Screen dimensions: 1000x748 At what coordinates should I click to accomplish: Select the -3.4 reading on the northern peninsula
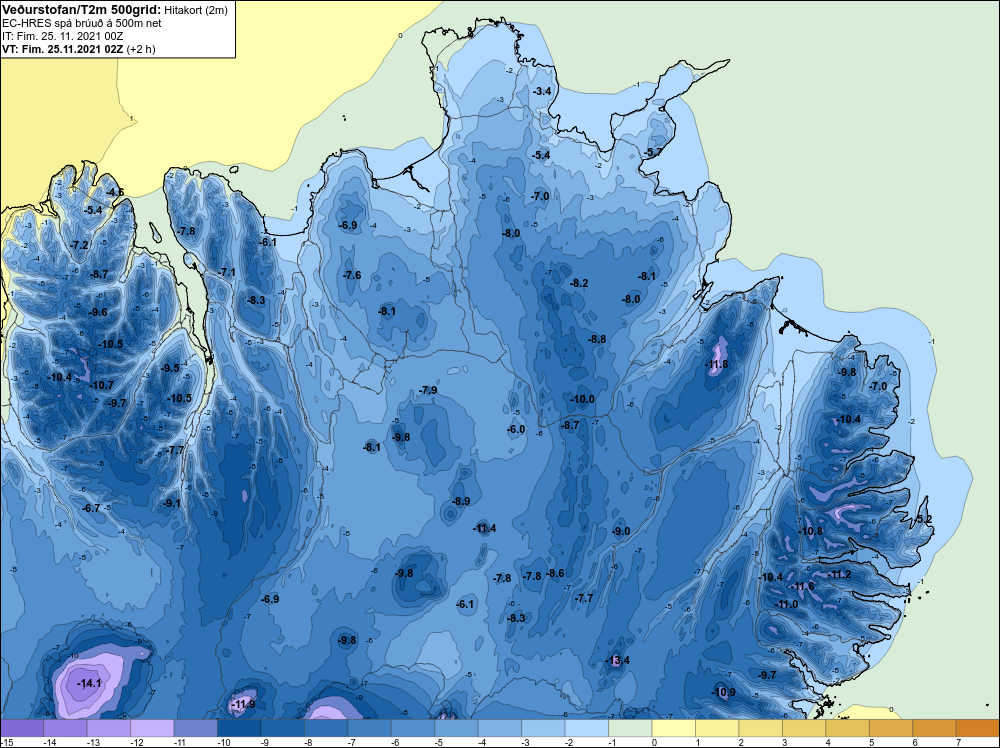542,92
